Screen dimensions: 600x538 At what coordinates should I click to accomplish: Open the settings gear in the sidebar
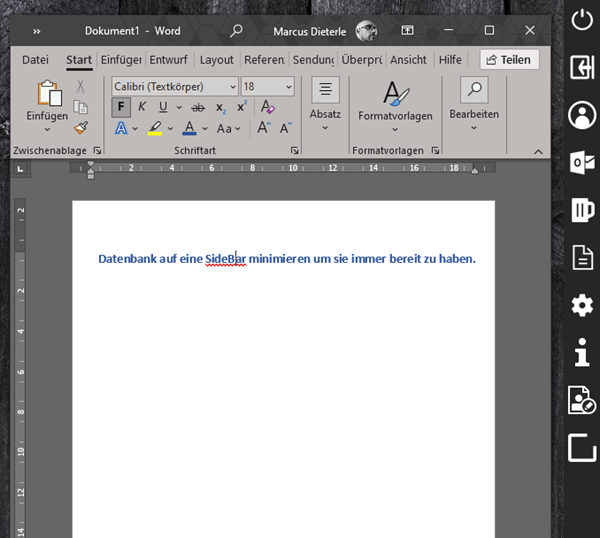tap(581, 305)
